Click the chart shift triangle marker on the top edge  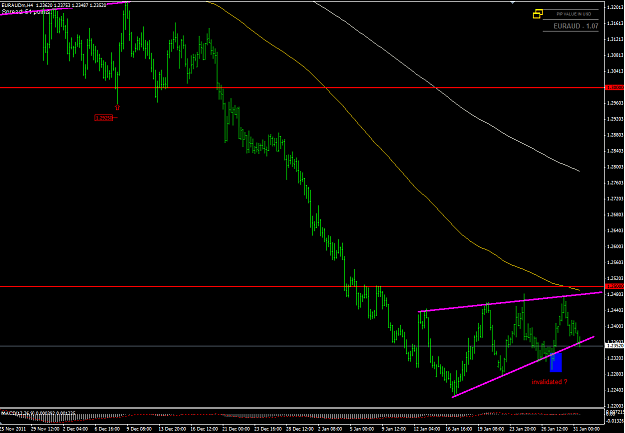tap(513, 2)
